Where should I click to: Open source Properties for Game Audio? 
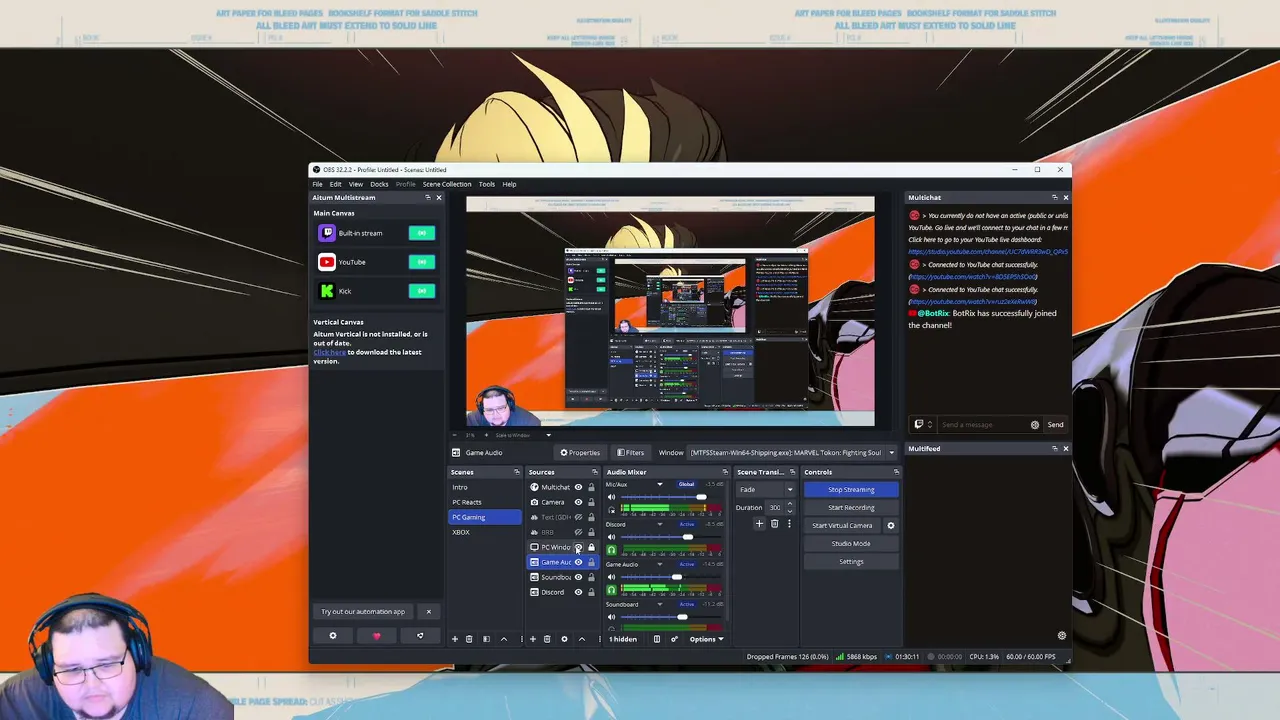[580, 453]
